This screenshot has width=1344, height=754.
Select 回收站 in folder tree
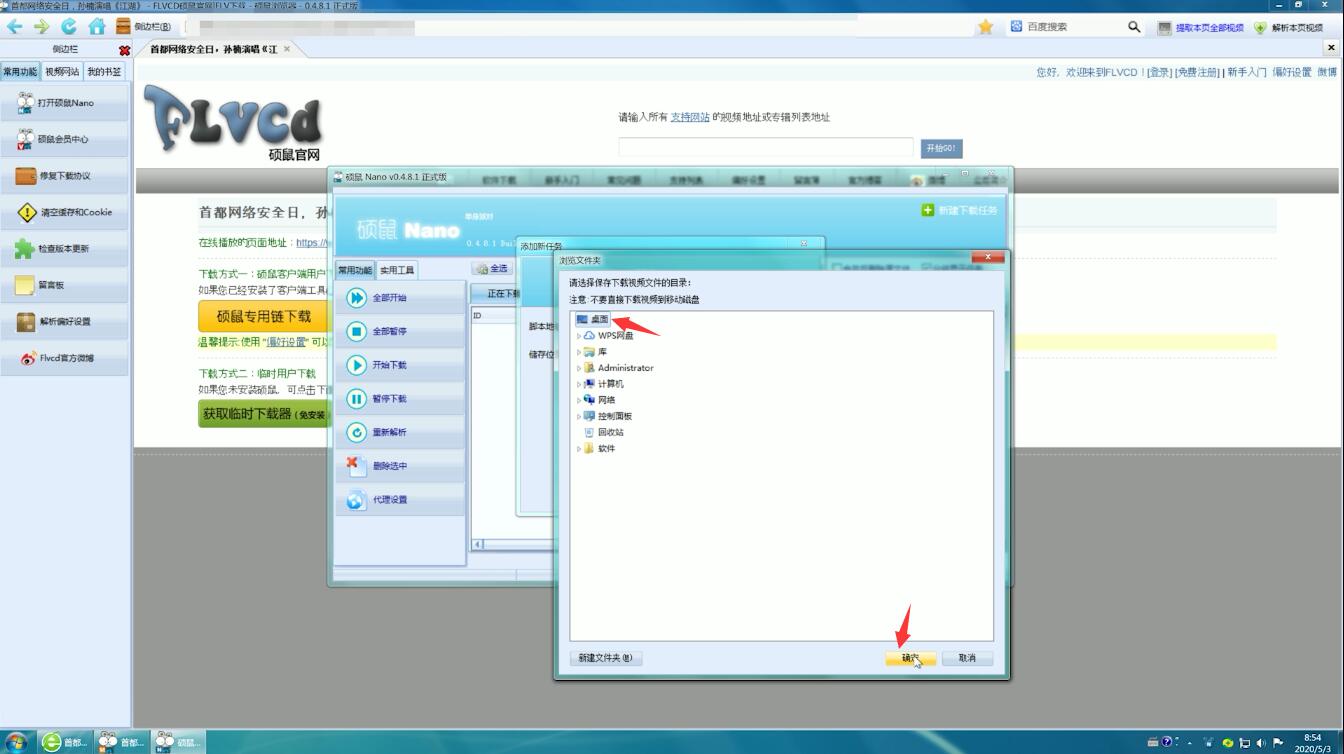click(604, 432)
